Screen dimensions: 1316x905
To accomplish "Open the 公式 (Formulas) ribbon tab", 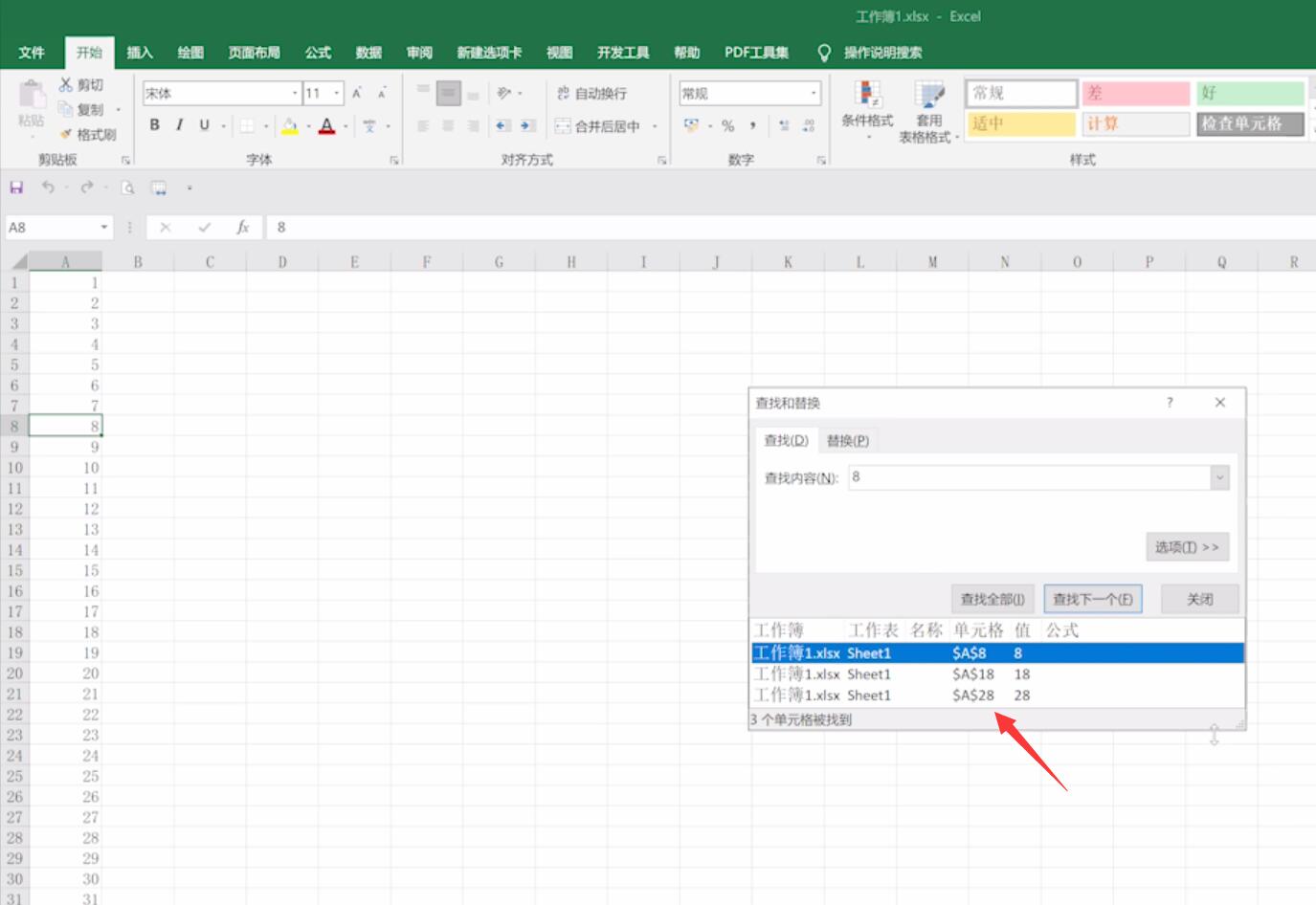I will point(318,53).
